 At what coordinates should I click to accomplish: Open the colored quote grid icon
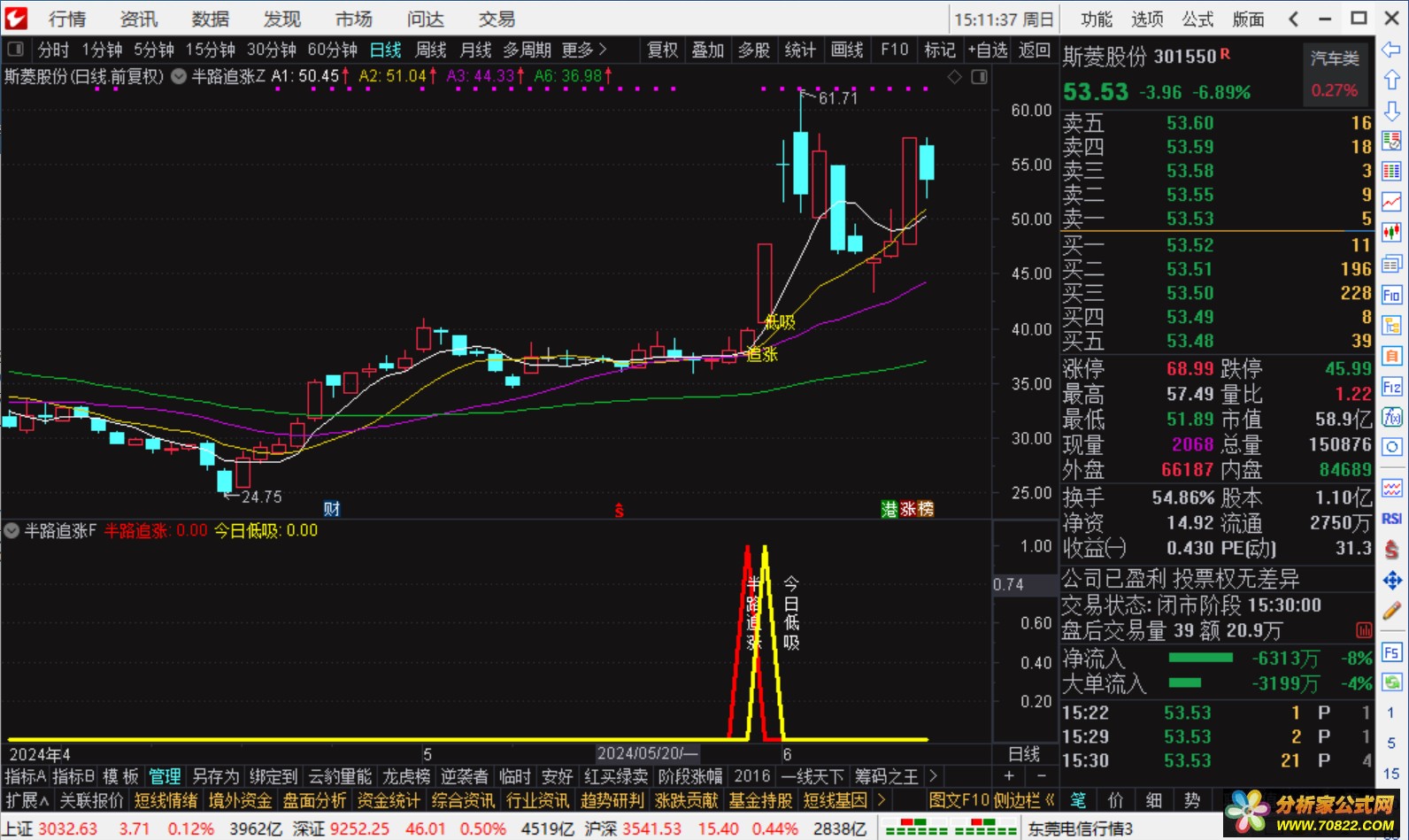tap(1391, 171)
